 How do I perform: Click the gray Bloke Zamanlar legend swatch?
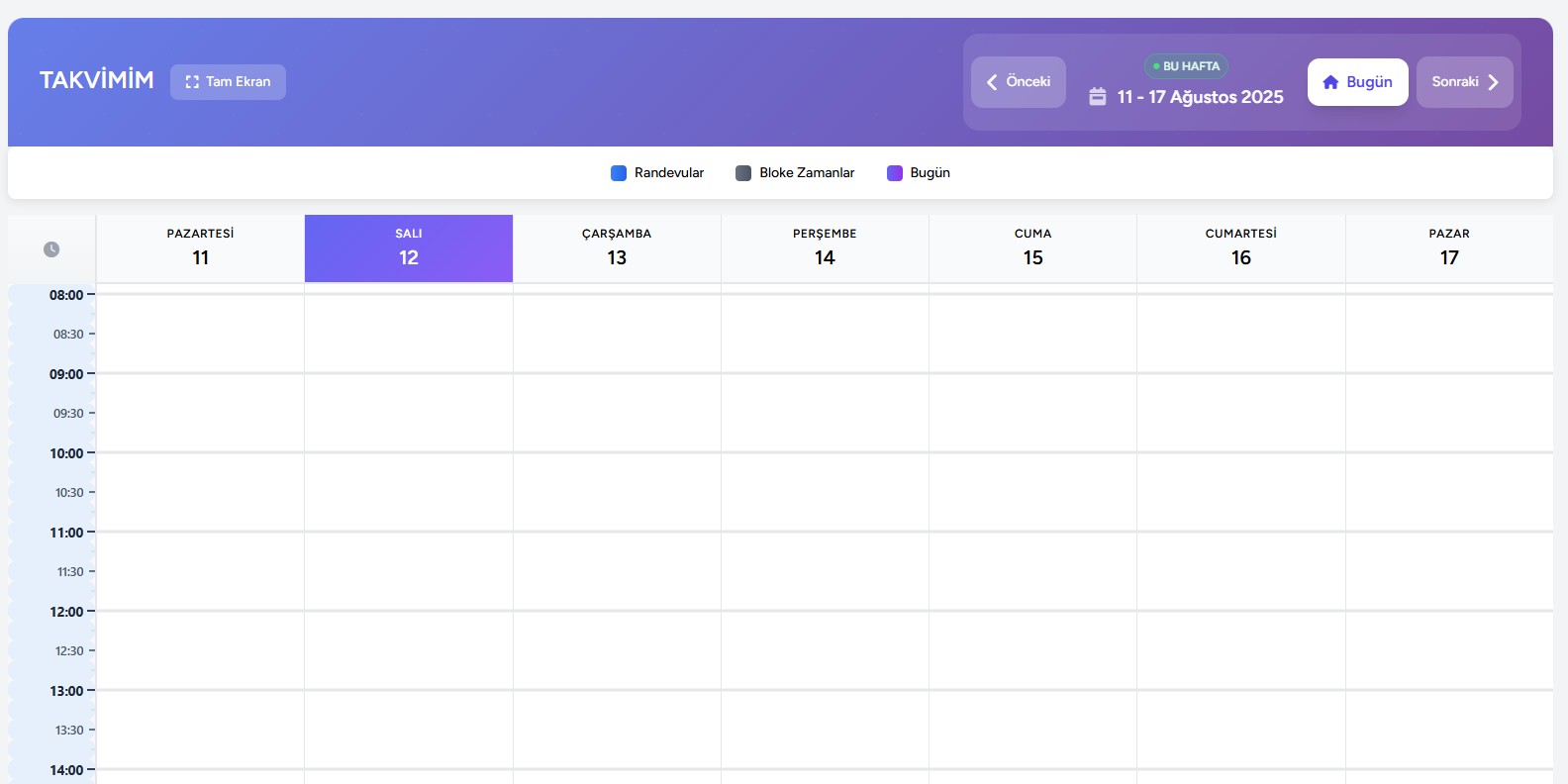click(x=743, y=173)
